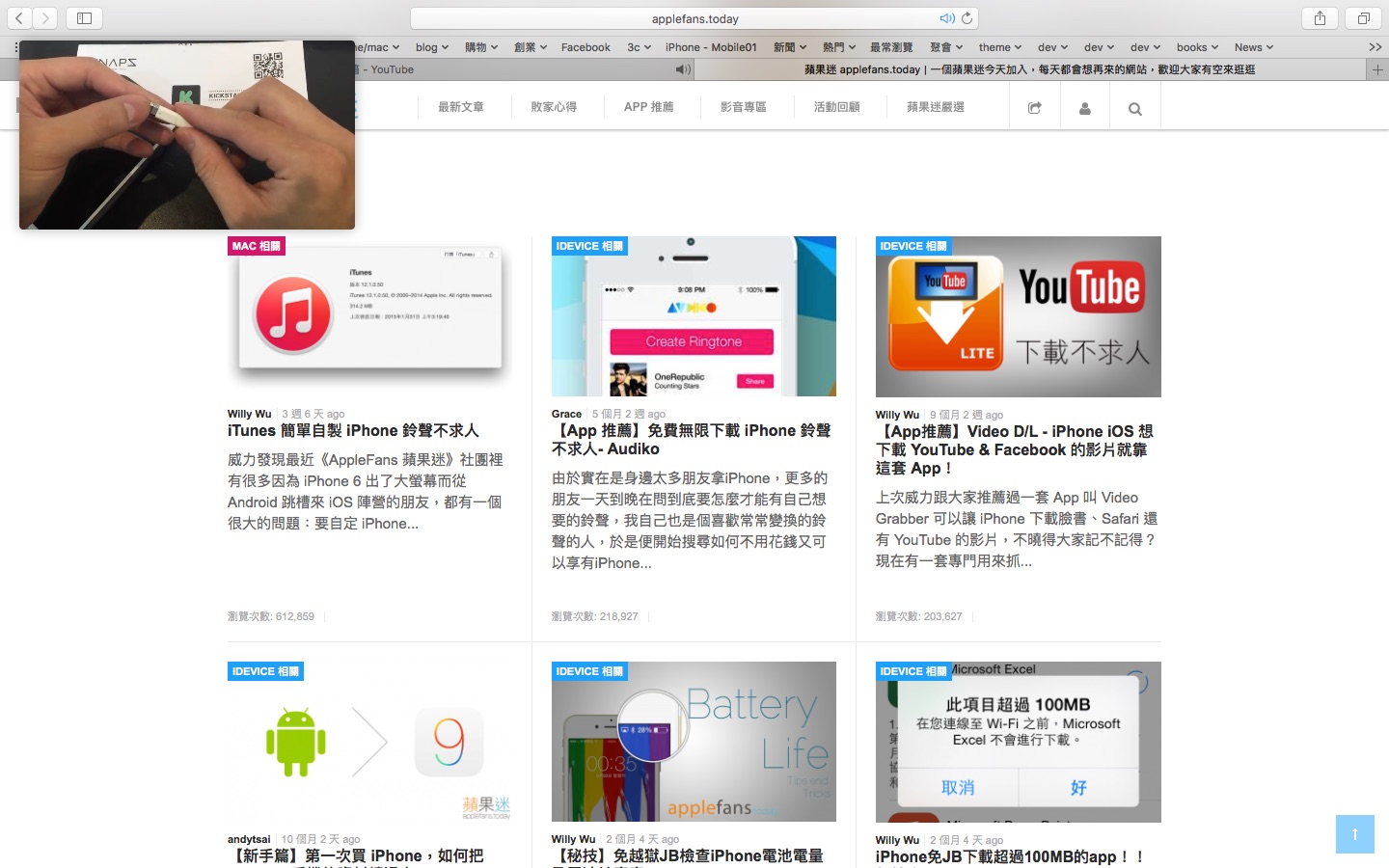Screen dimensions: 1389x868
Task: Open a new tab with the plus button
Action: [x=1377, y=69]
